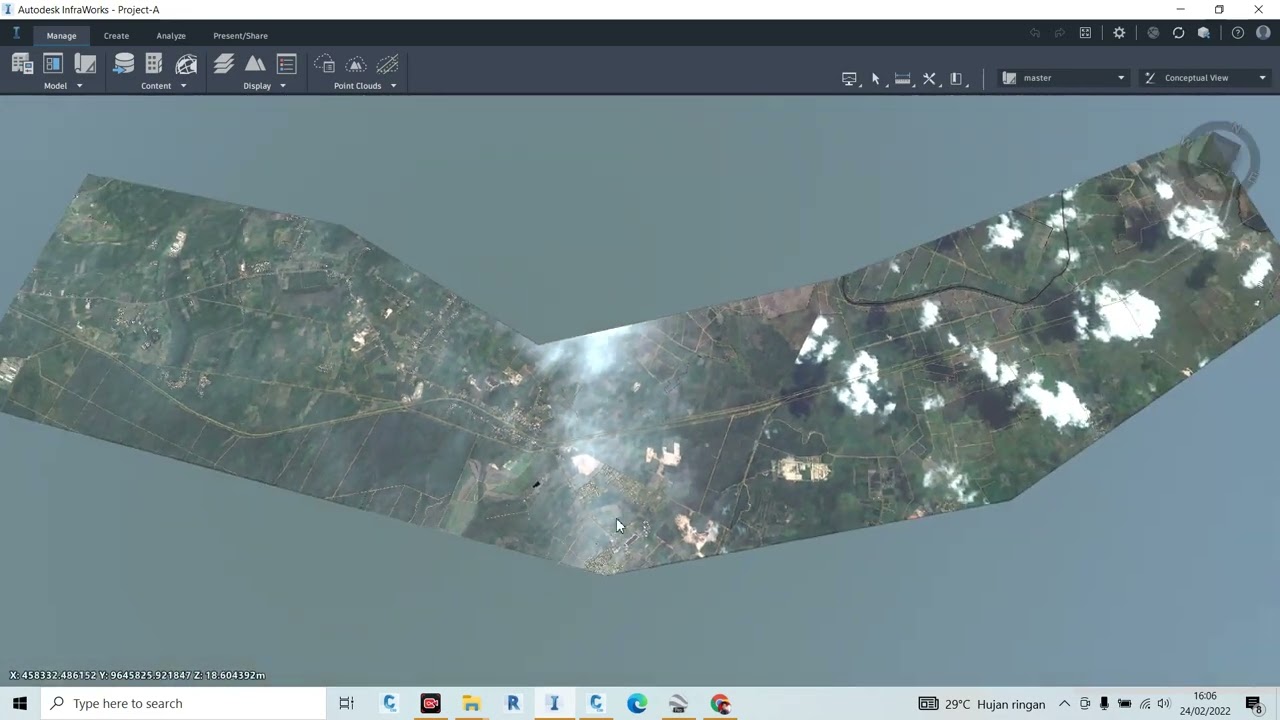Open Task View on the taskbar

(x=346, y=703)
